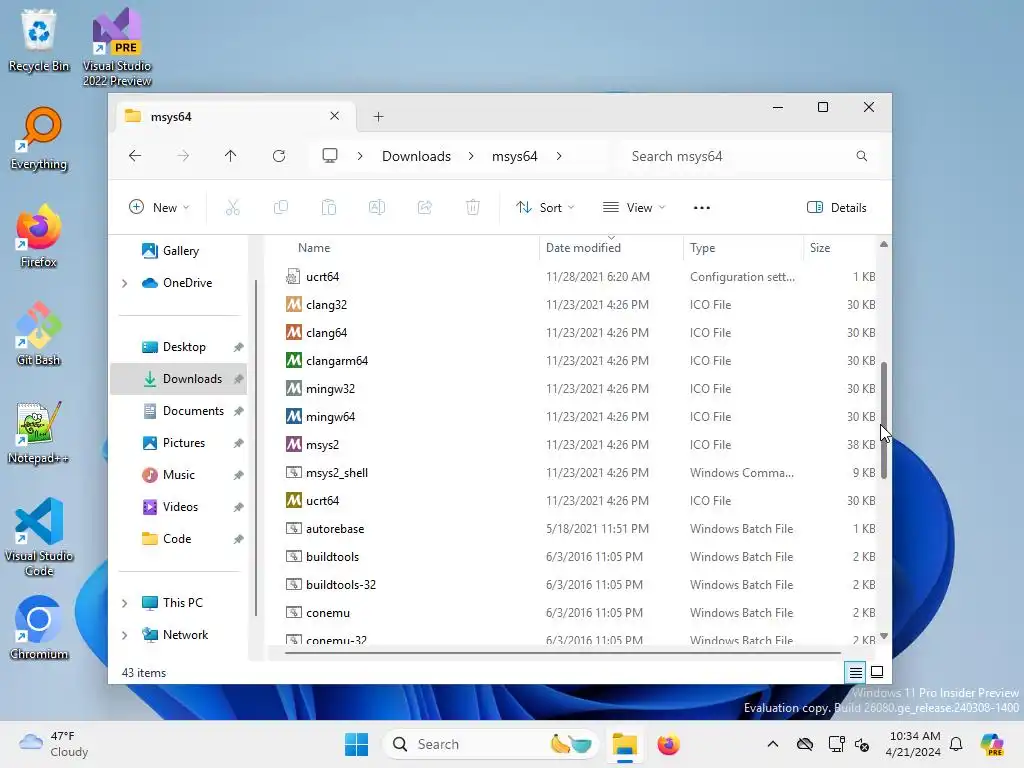Click the search magnifier icon in Explorer
Screen dimensions: 1024x768
point(862,156)
